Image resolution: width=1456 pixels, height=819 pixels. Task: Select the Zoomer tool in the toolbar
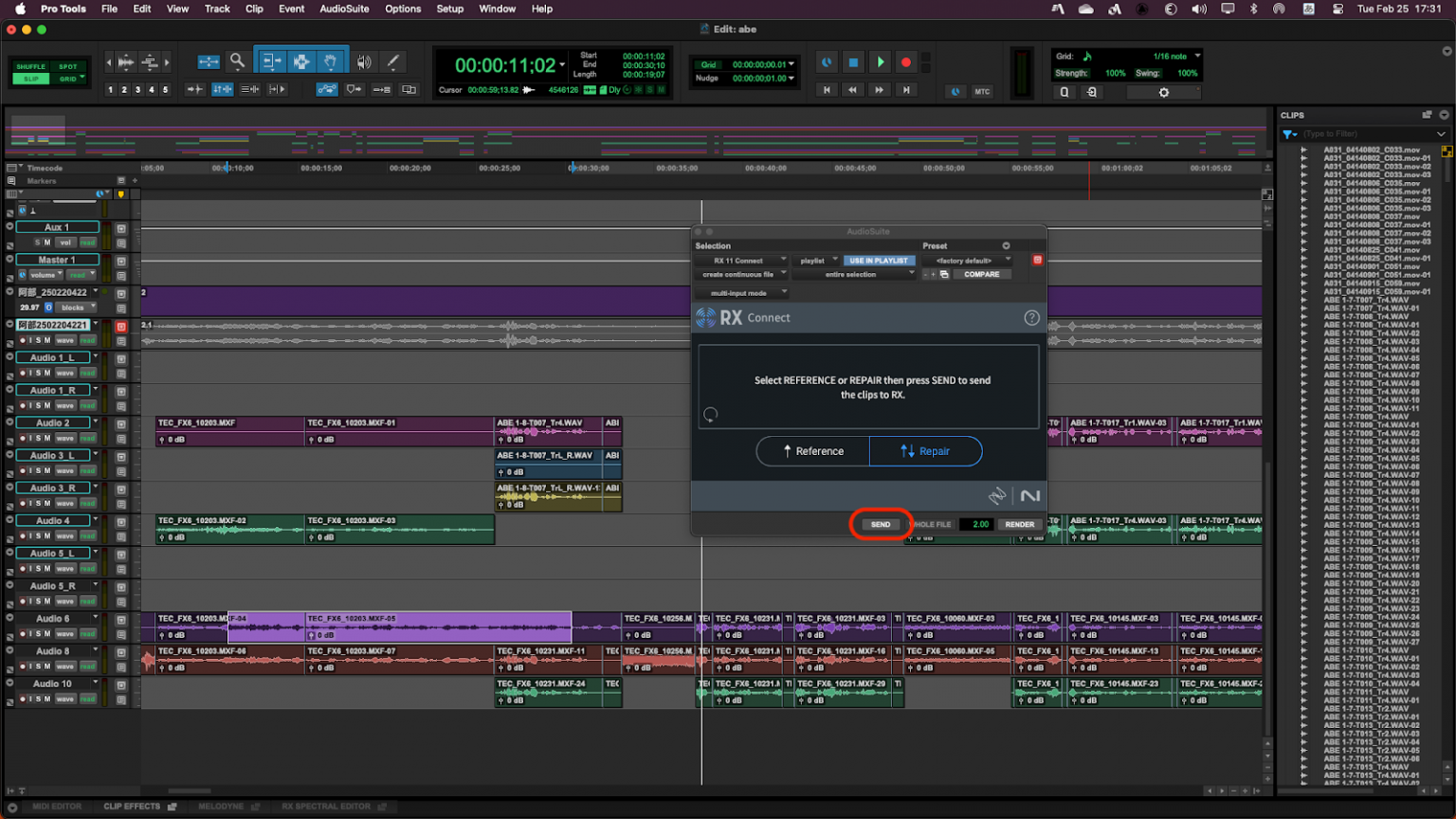(237, 60)
